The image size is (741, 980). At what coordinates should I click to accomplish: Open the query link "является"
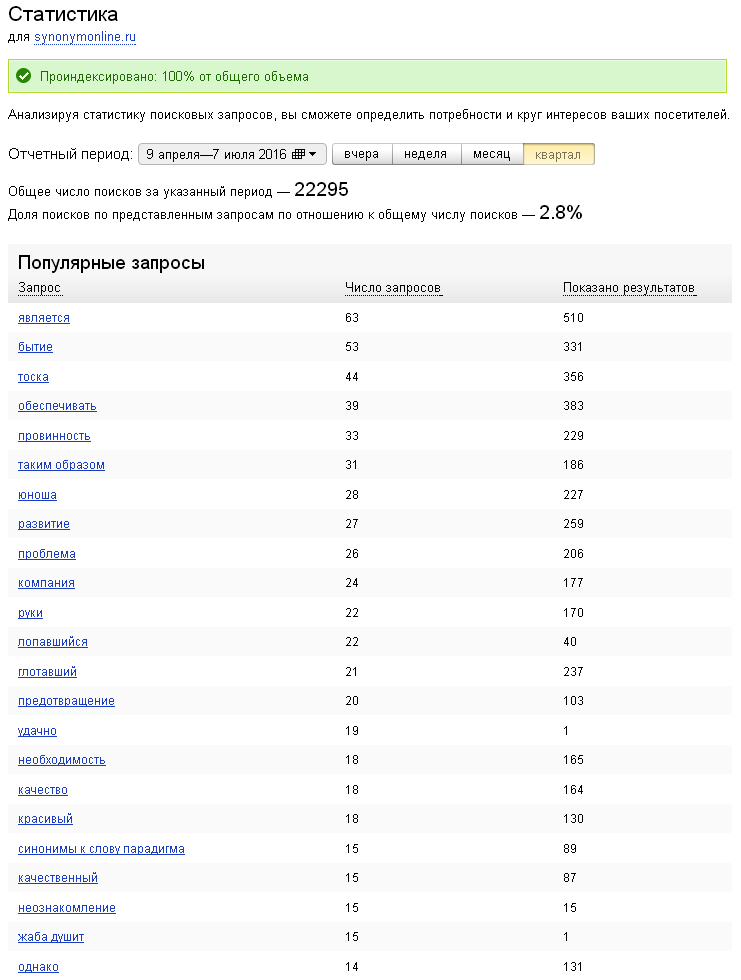[44, 318]
